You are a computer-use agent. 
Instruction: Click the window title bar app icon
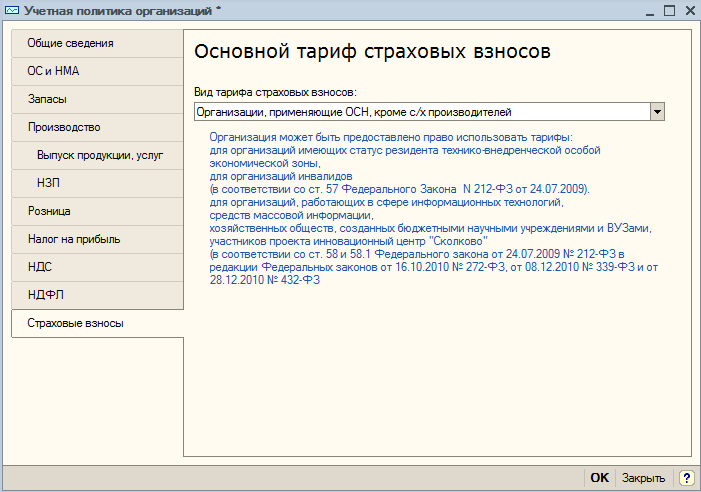[x=12, y=10]
